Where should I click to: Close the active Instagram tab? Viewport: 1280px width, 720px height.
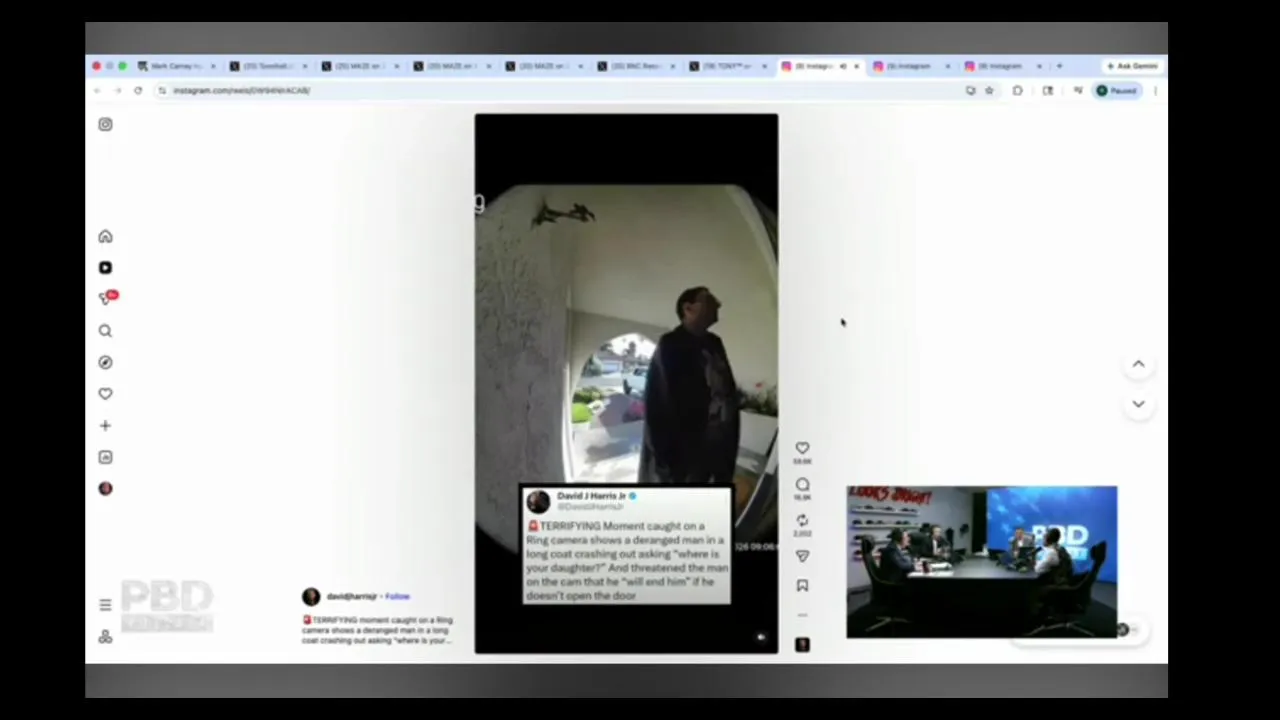pos(856,66)
